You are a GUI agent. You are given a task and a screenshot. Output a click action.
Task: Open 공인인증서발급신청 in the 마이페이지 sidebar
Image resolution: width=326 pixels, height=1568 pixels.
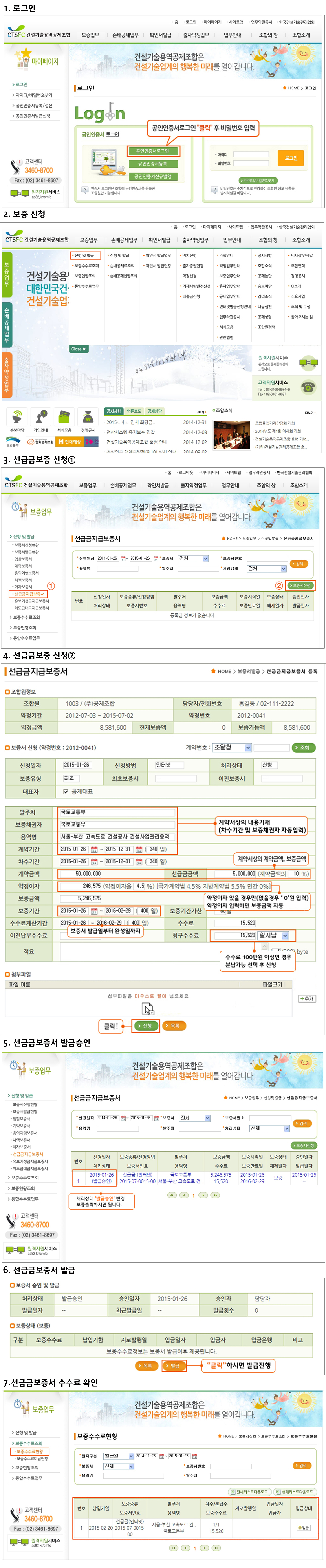33,116
